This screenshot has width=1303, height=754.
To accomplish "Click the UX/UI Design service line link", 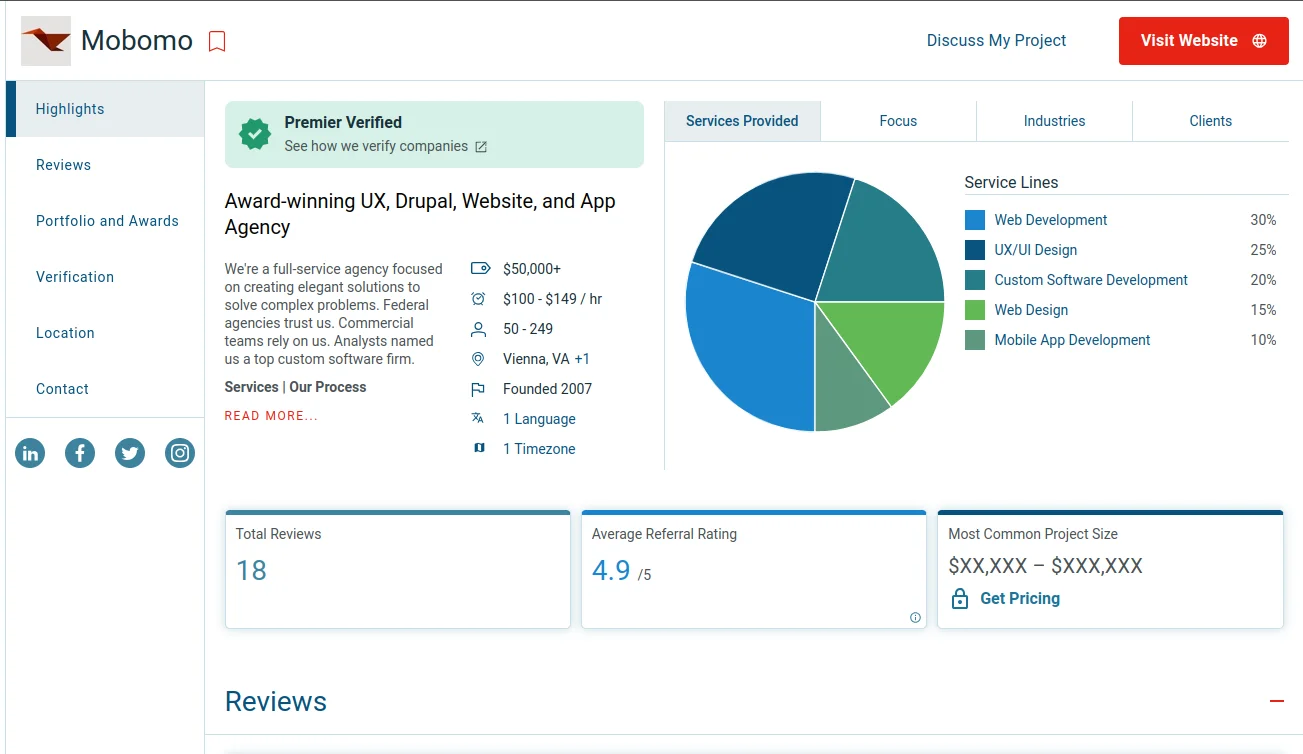I will 1036,250.
